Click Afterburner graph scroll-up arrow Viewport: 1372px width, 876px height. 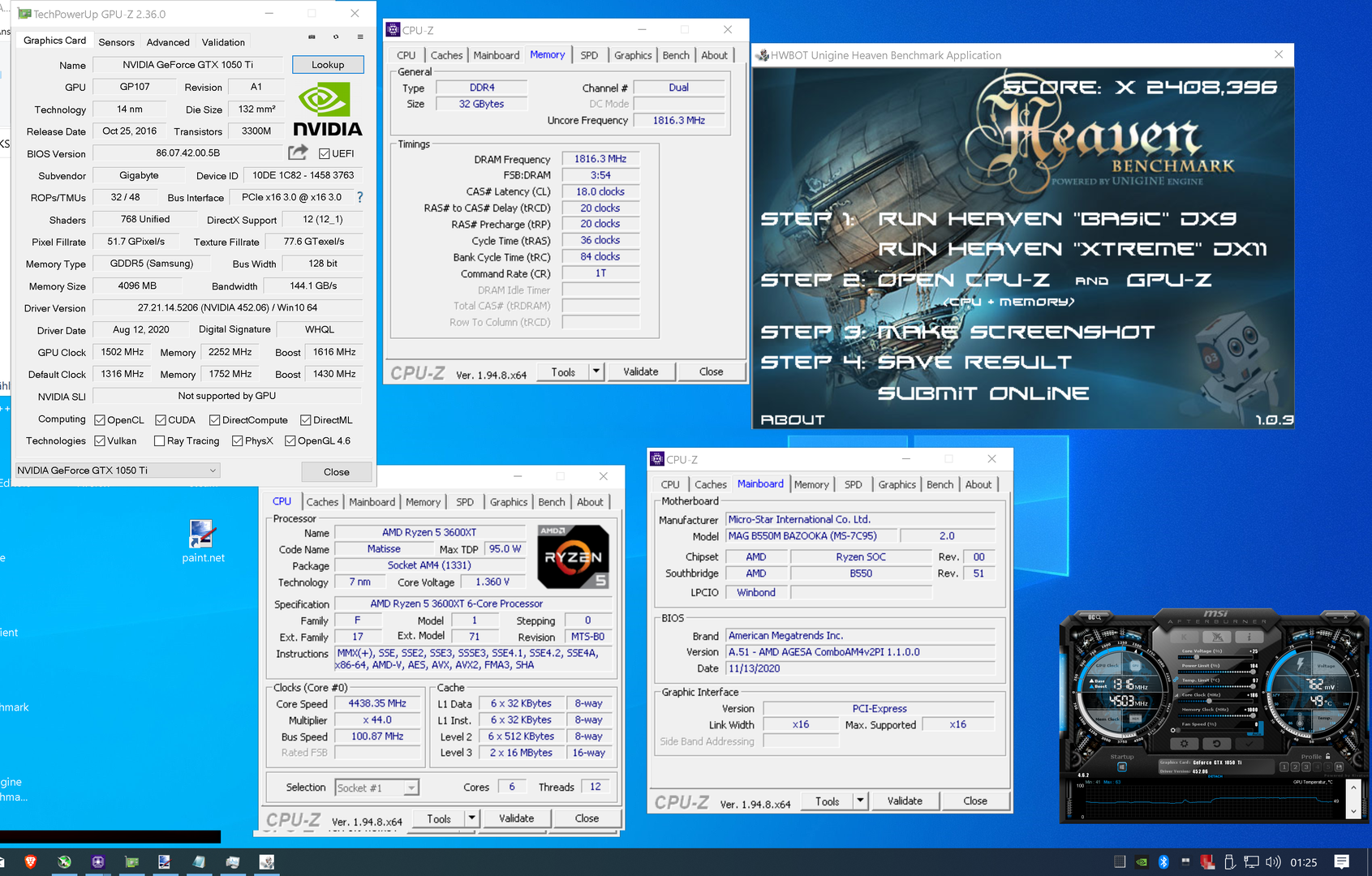point(1353,788)
